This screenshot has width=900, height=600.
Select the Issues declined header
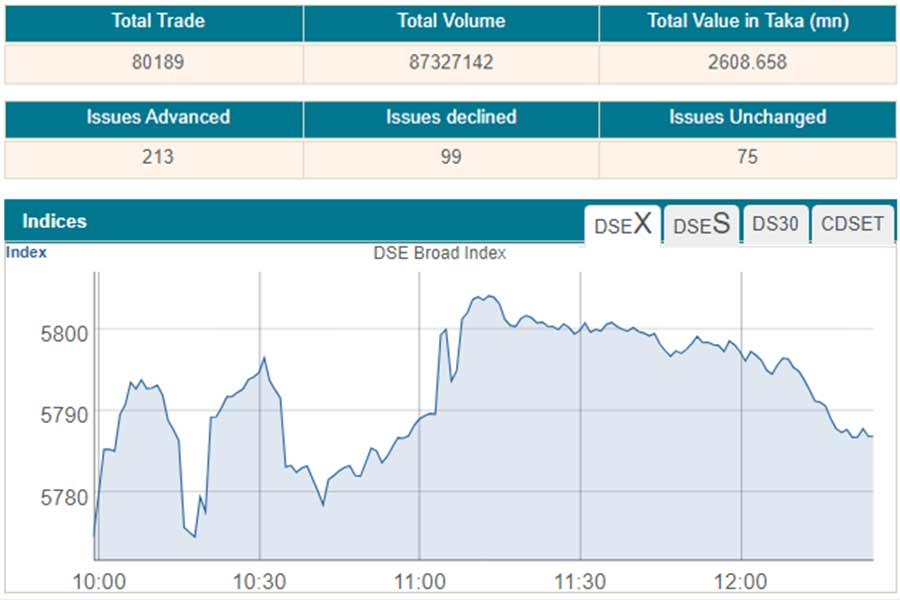[x=451, y=117]
